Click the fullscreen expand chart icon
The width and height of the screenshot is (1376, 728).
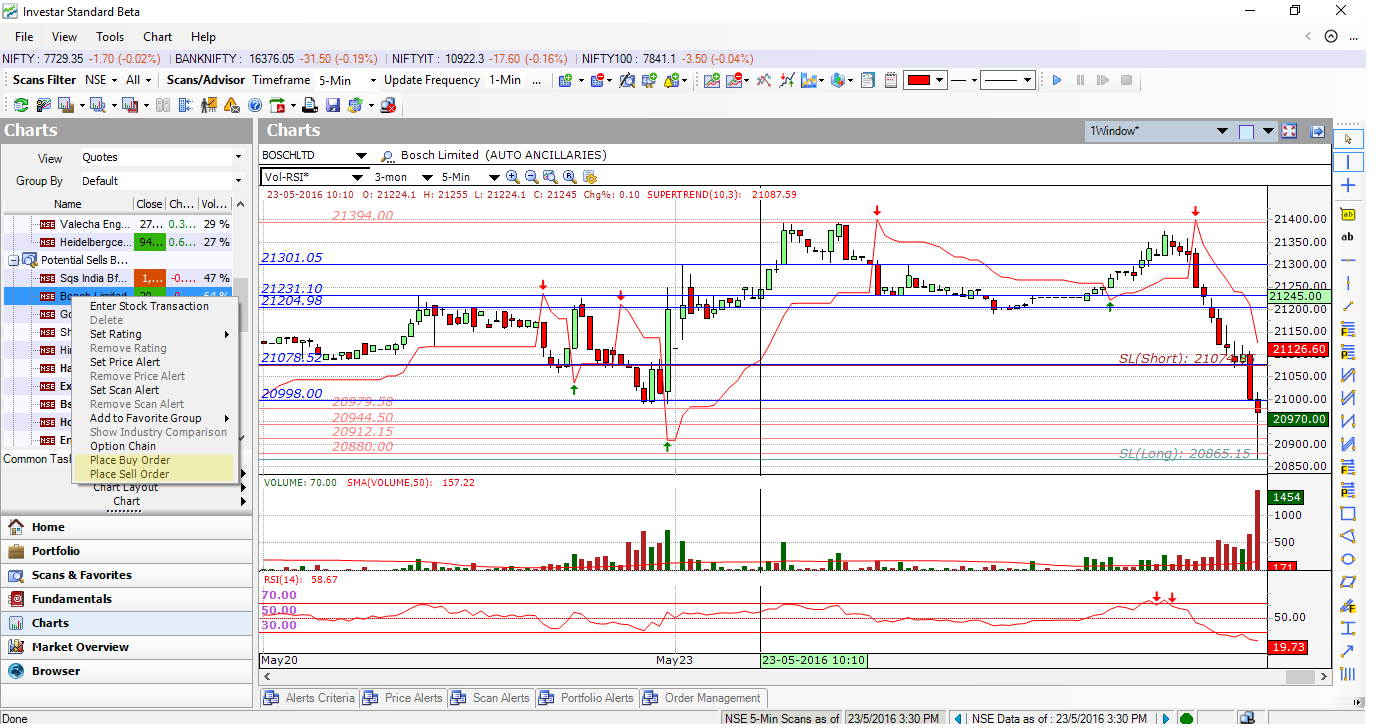[x=1289, y=131]
